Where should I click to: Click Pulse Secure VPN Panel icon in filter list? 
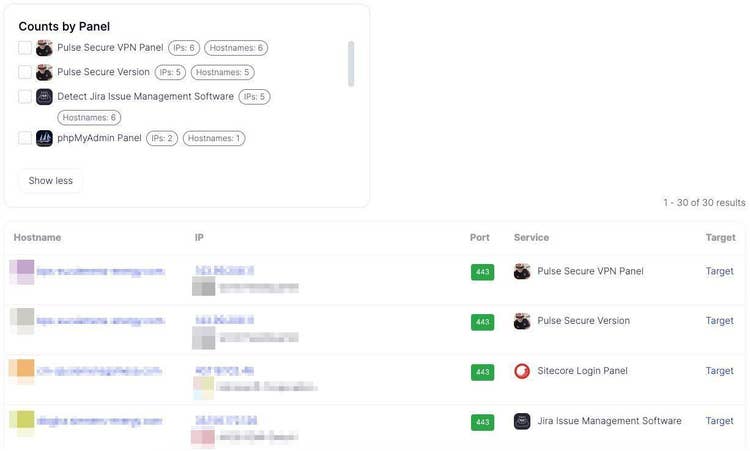[x=44, y=48]
